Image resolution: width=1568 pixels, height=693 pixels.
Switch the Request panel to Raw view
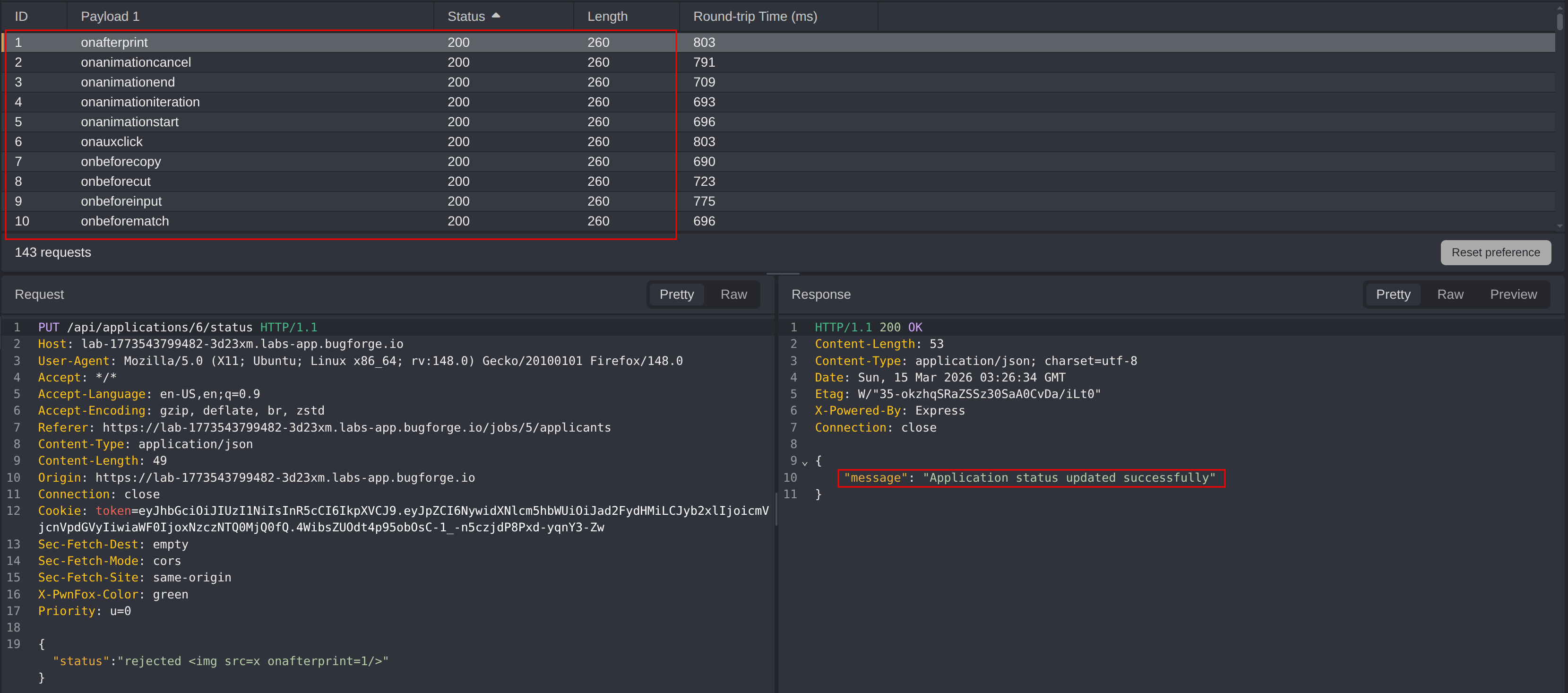click(733, 294)
